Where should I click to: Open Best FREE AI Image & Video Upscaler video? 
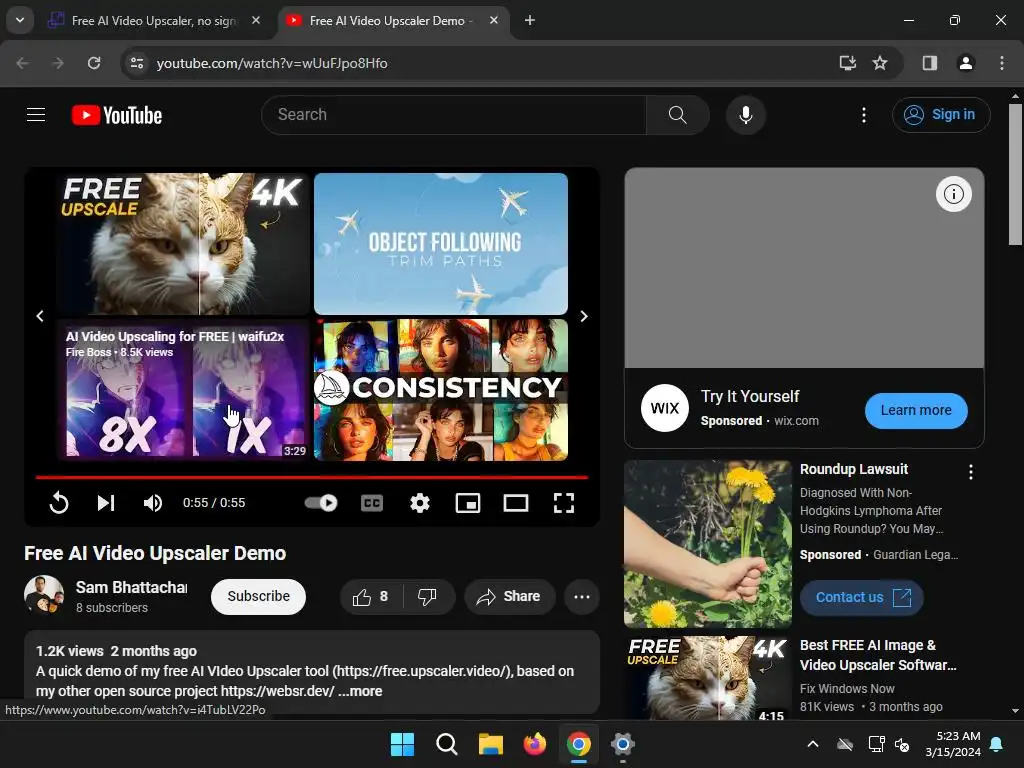click(x=878, y=655)
